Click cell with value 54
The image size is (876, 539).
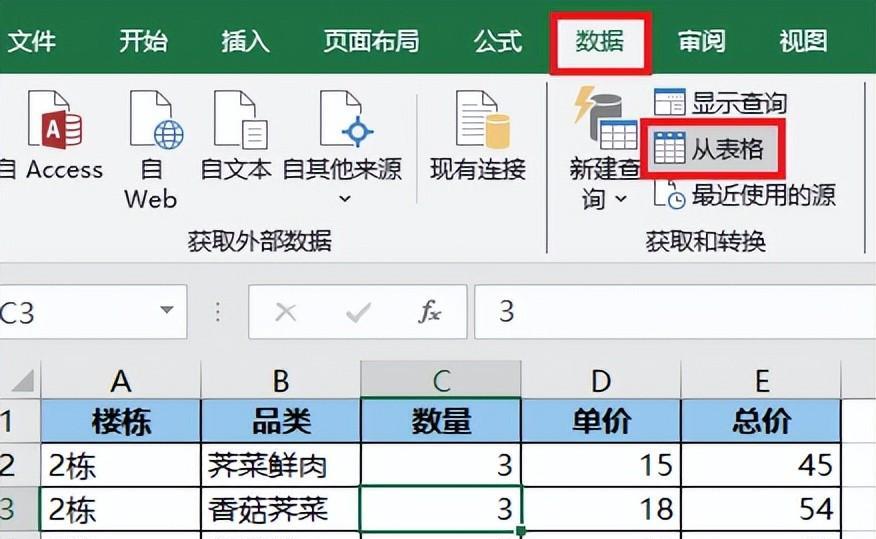tap(761, 509)
